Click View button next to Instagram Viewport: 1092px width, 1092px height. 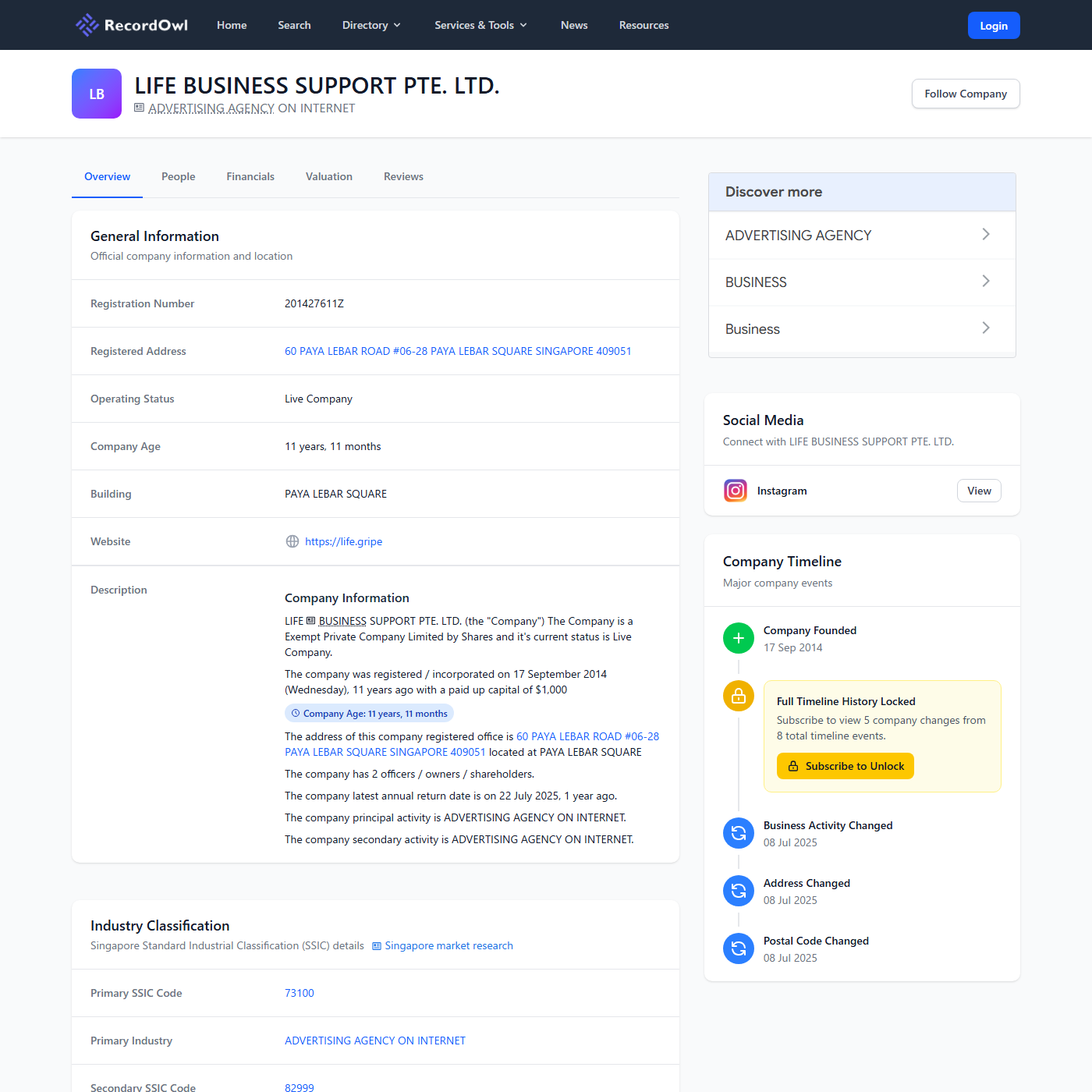pyautogui.click(x=979, y=491)
